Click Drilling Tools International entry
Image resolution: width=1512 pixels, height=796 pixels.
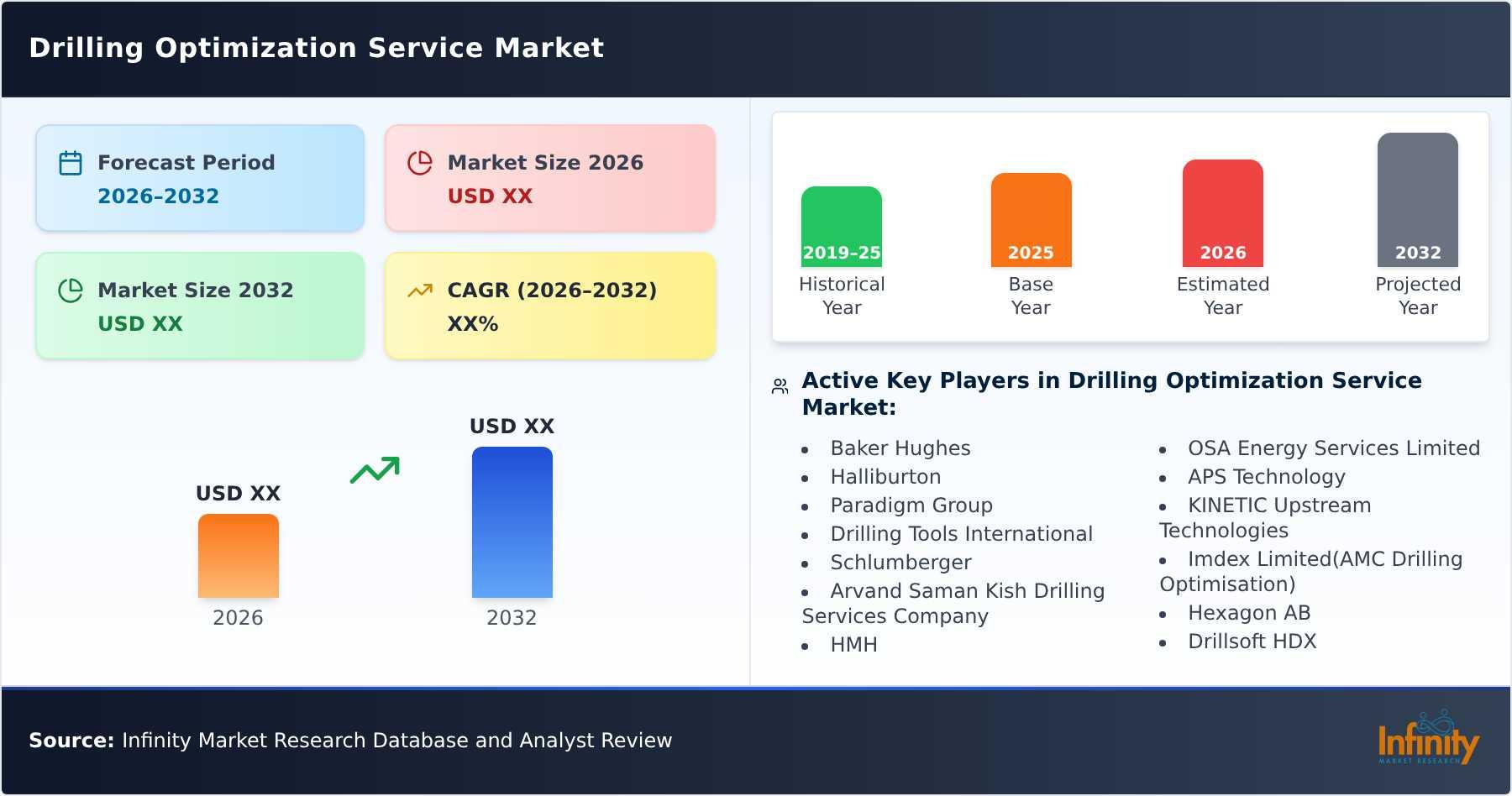[962, 534]
